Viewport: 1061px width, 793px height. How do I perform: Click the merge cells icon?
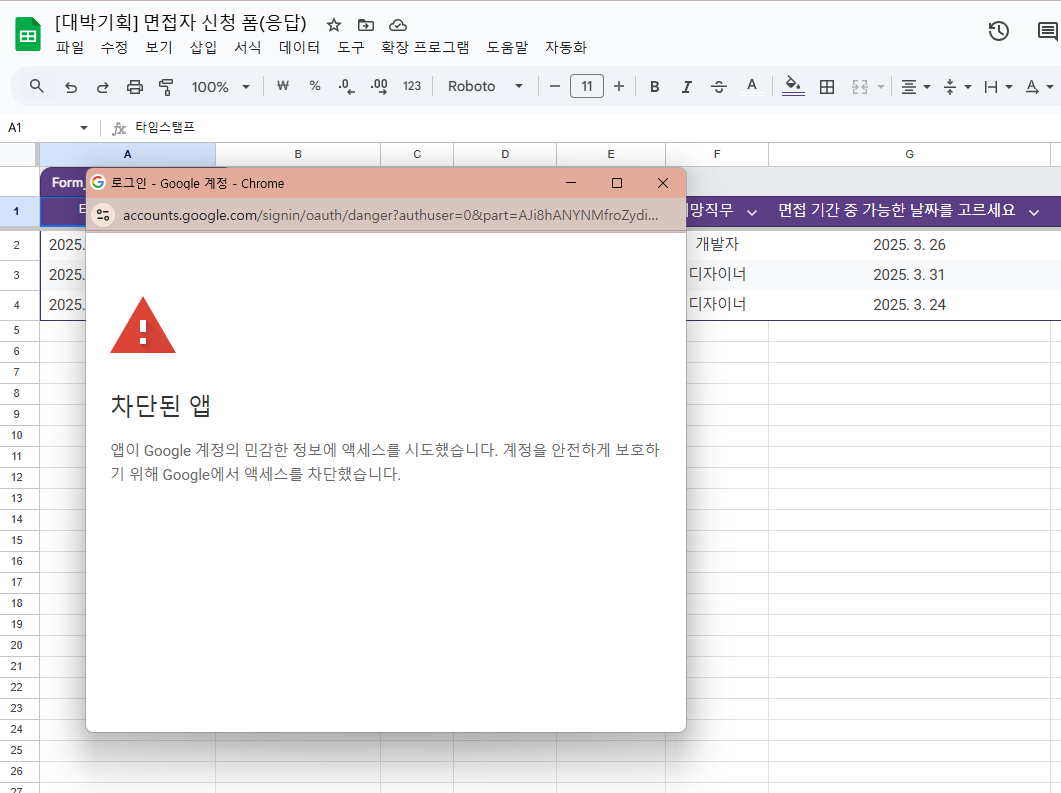coord(859,87)
